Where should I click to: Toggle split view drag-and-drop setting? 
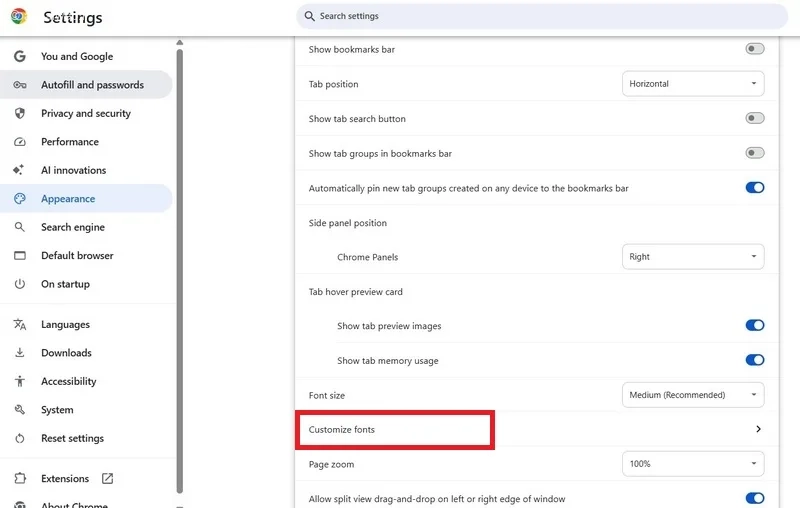coord(755,498)
